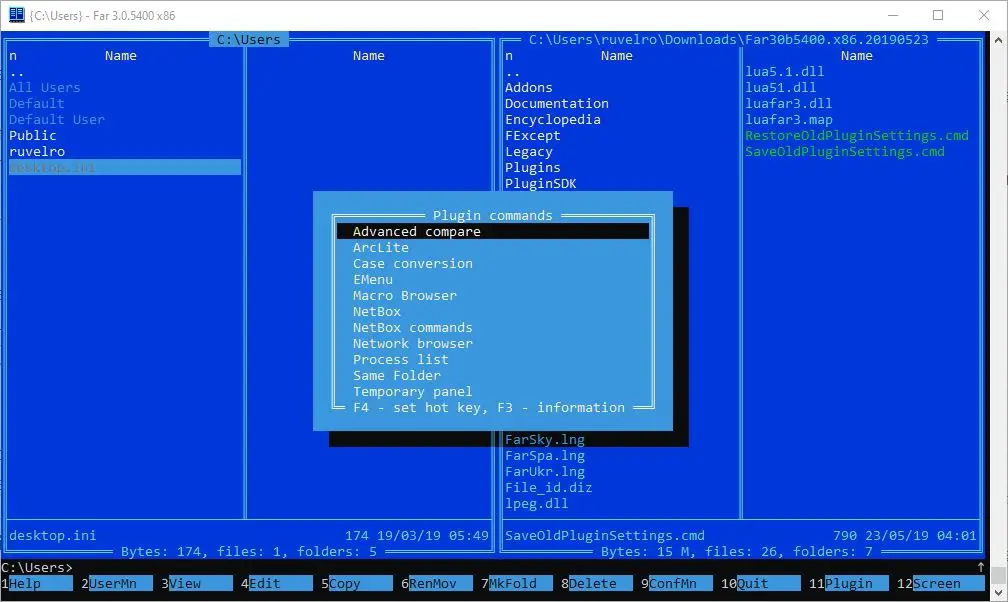Click the left panel 'n' sort mode letter
This screenshot has width=1008, height=602.
13,56
